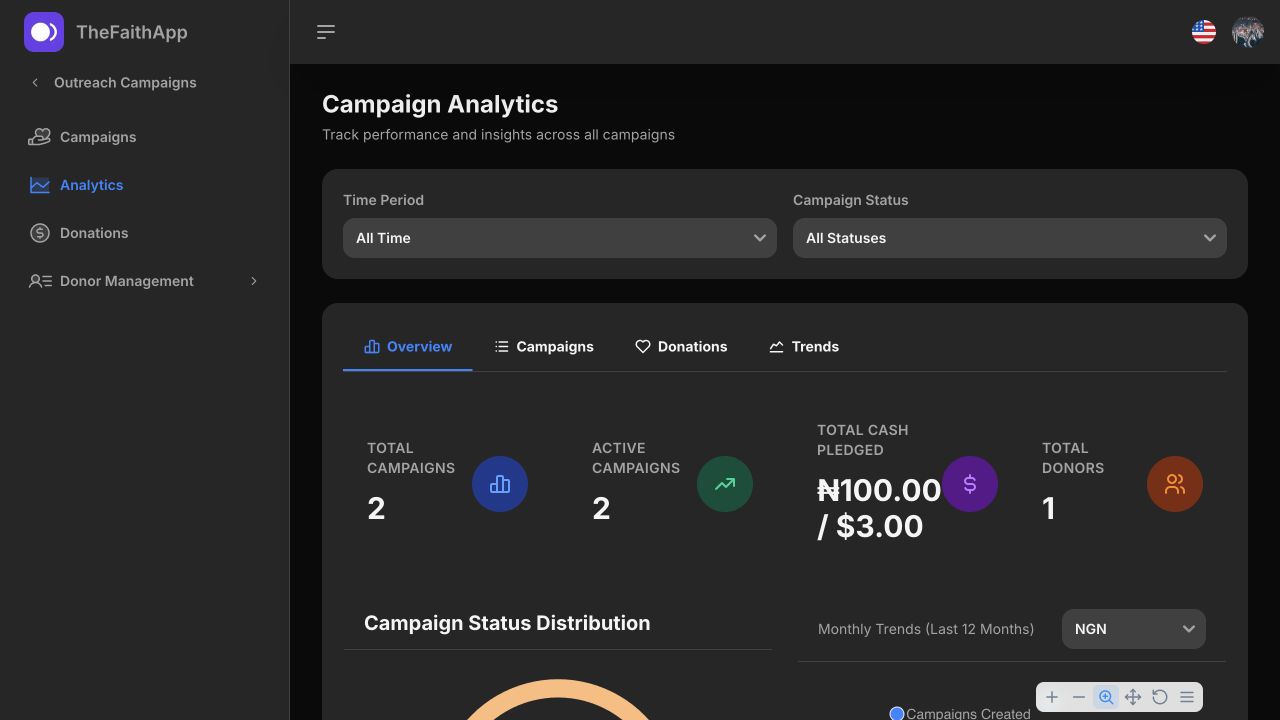1280x720 pixels.
Task: Click Total Campaigns bar chart icon
Action: click(x=500, y=484)
